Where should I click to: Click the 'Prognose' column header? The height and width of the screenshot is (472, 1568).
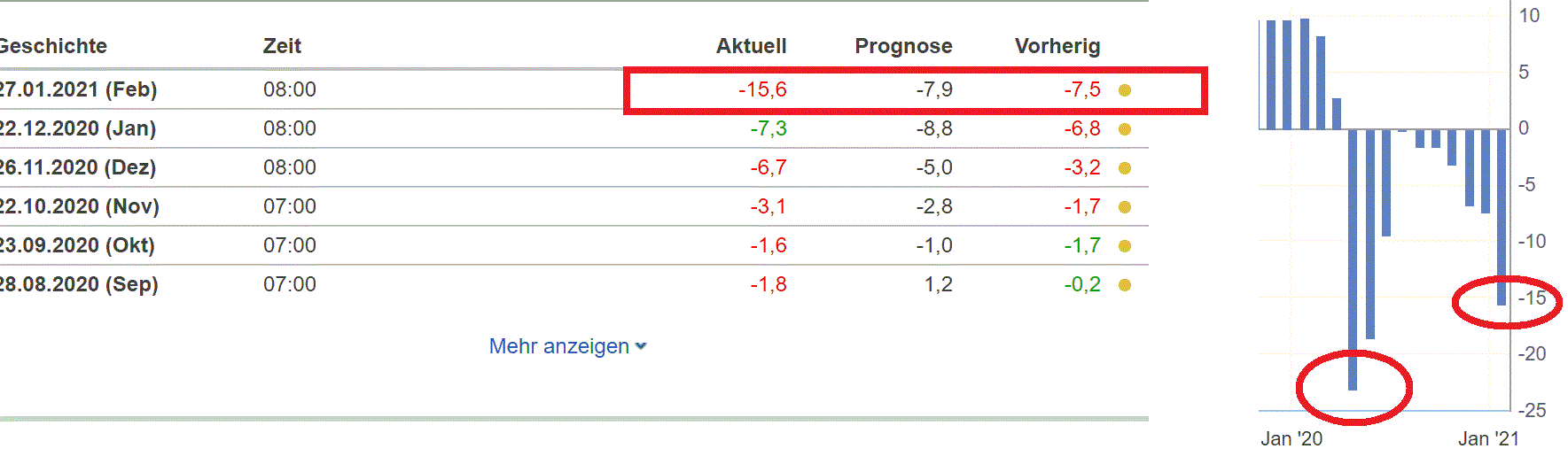903,46
